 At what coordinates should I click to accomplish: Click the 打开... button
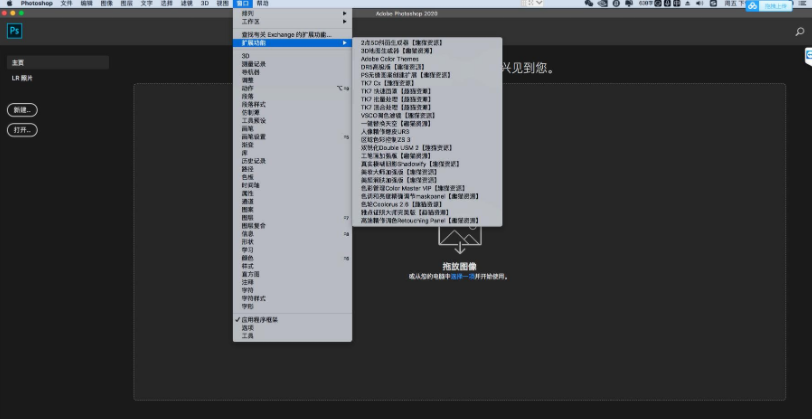click(x=22, y=130)
